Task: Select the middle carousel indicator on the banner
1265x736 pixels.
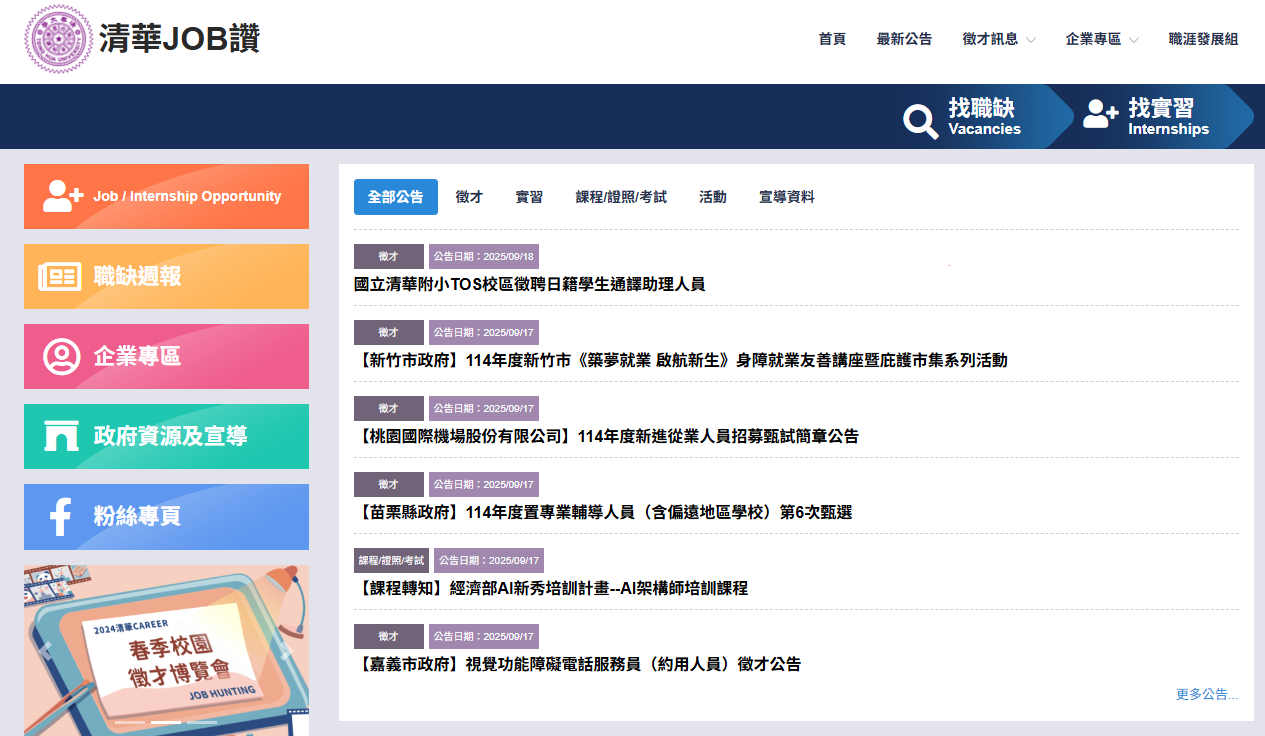Action: (166, 722)
